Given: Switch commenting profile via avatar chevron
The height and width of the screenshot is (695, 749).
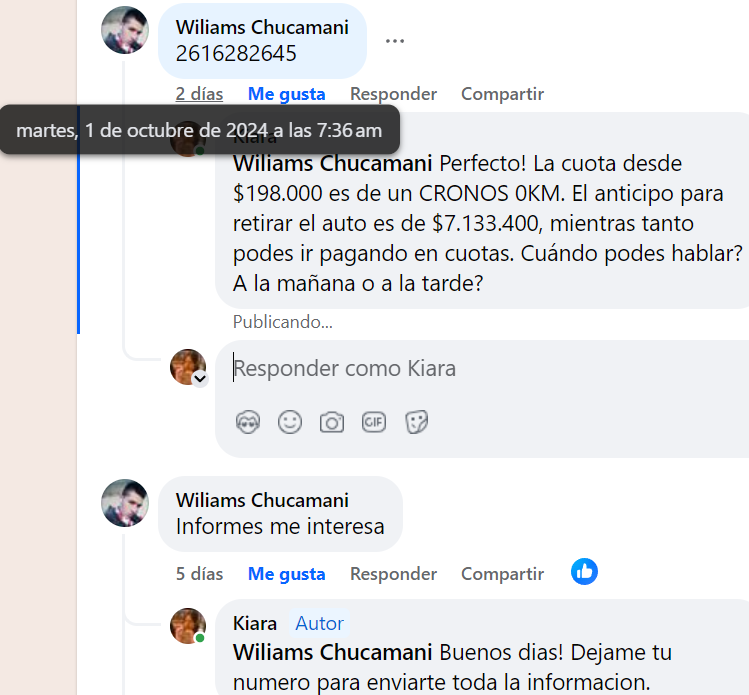Looking at the screenshot, I should point(200,379).
